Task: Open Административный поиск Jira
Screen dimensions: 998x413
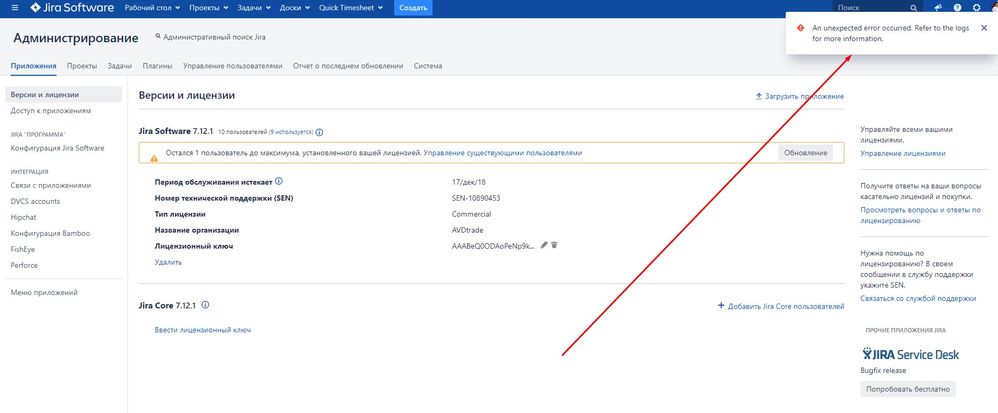Action: coord(211,37)
